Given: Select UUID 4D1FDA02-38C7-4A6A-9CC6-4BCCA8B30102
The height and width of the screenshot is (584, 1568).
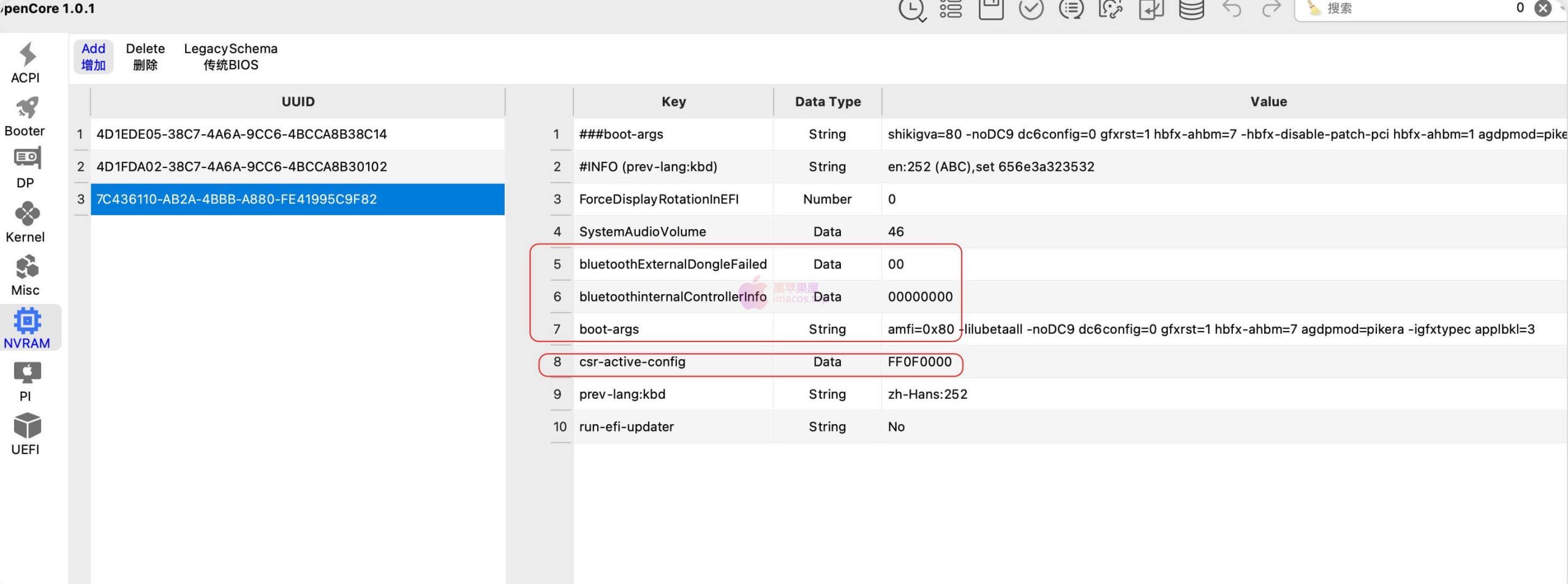Looking at the screenshot, I should 298,167.
